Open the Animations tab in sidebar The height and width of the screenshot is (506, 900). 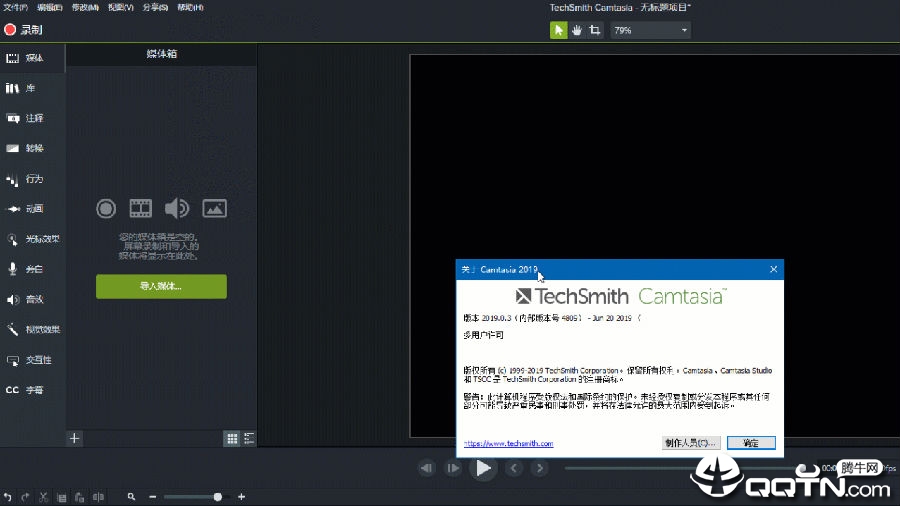(33, 209)
